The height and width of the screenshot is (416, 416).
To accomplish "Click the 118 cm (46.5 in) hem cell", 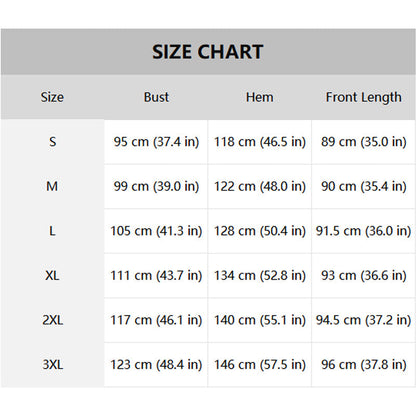I will pos(260,142).
